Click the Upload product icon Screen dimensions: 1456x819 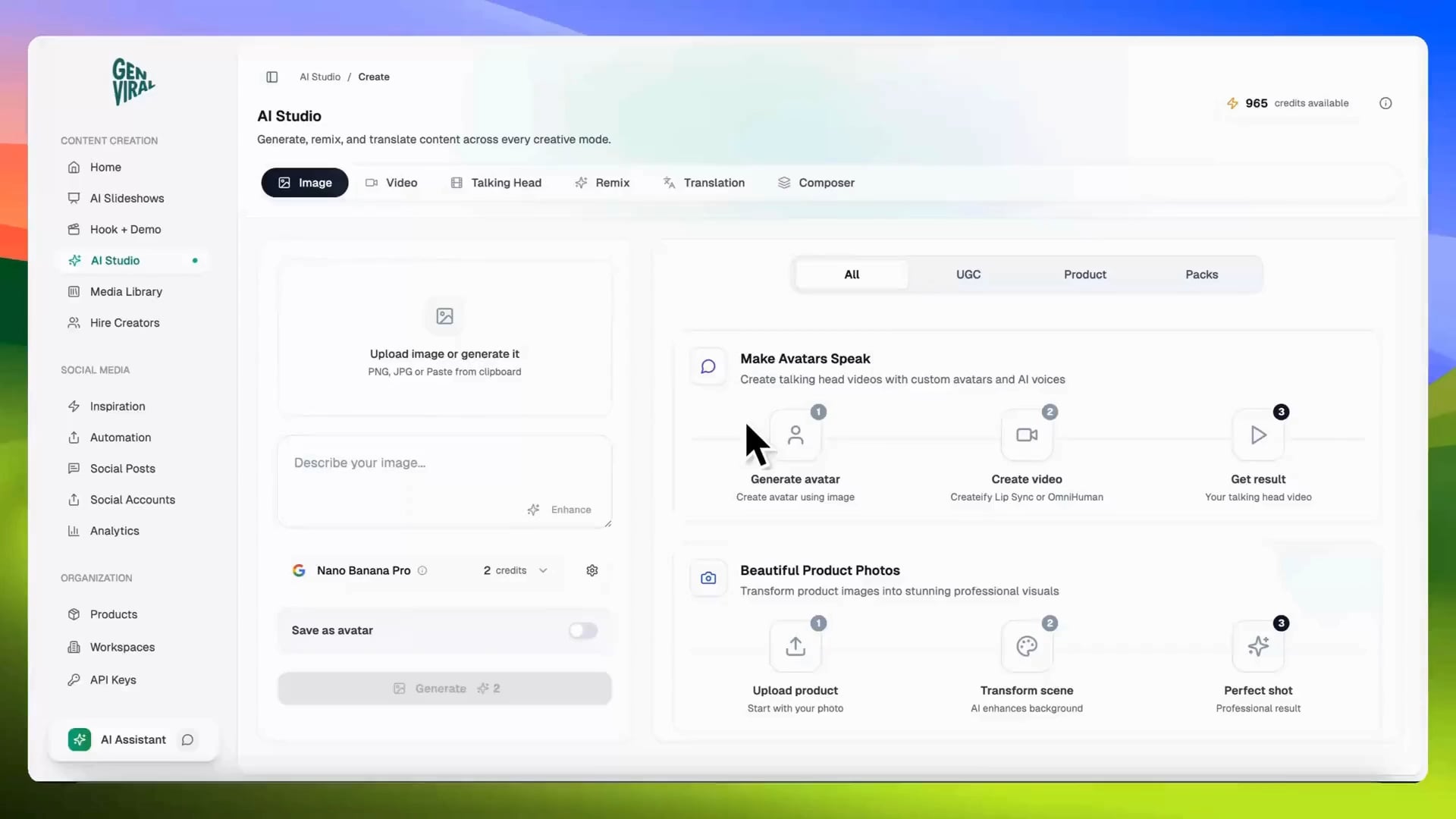point(795,646)
